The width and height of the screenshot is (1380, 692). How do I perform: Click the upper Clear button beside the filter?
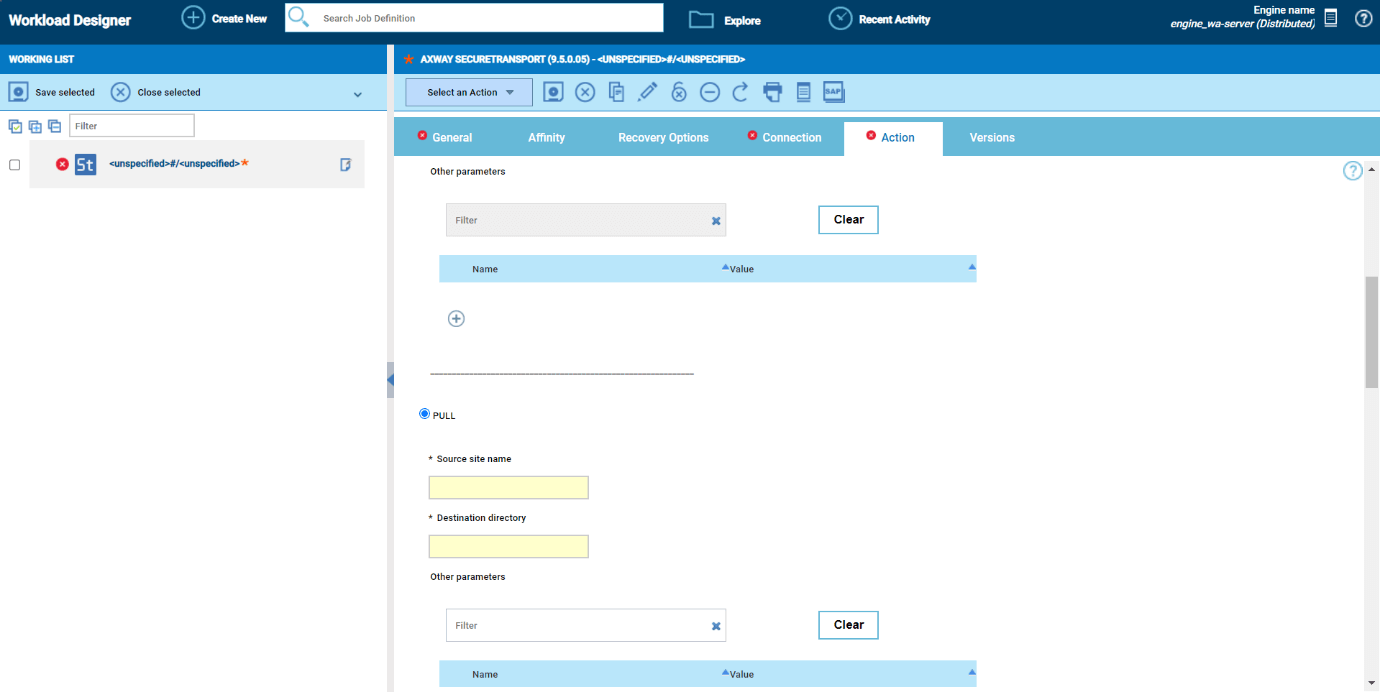tap(848, 220)
